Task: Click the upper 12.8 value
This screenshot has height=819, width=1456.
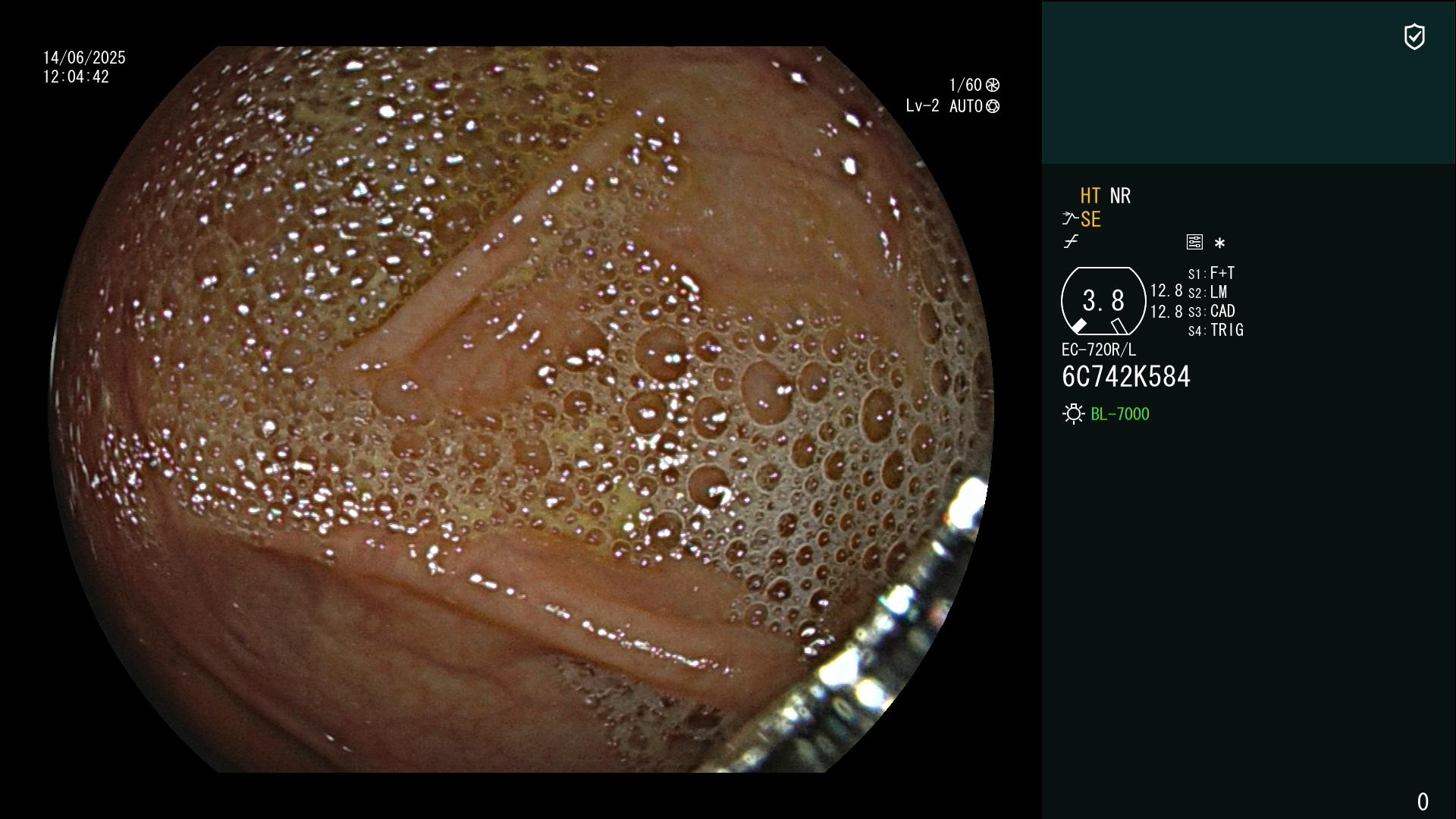Action: (x=1166, y=291)
